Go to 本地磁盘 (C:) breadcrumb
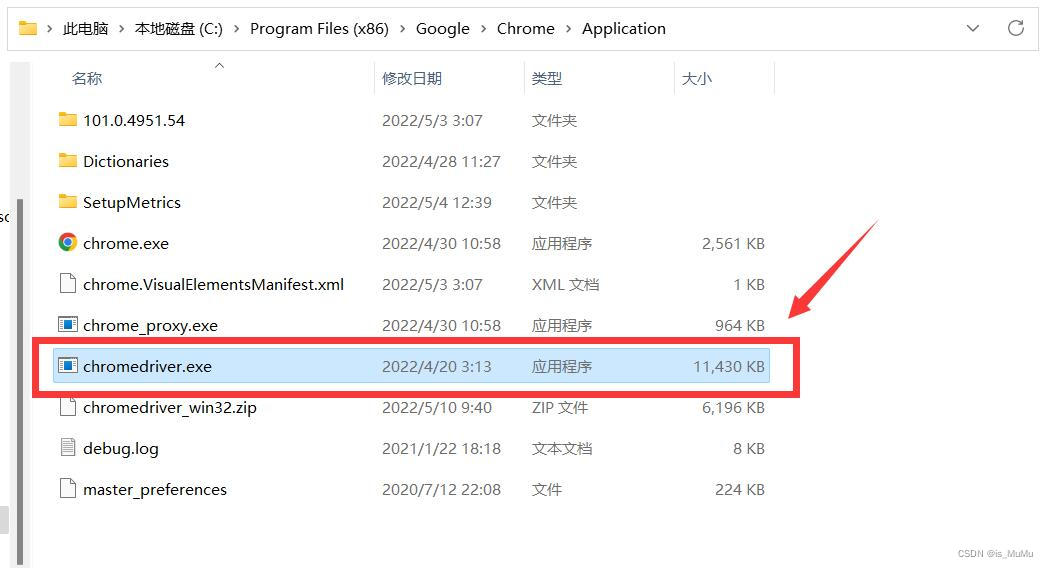The width and height of the screenshot is (1048, 568). [x=178, y=29]
